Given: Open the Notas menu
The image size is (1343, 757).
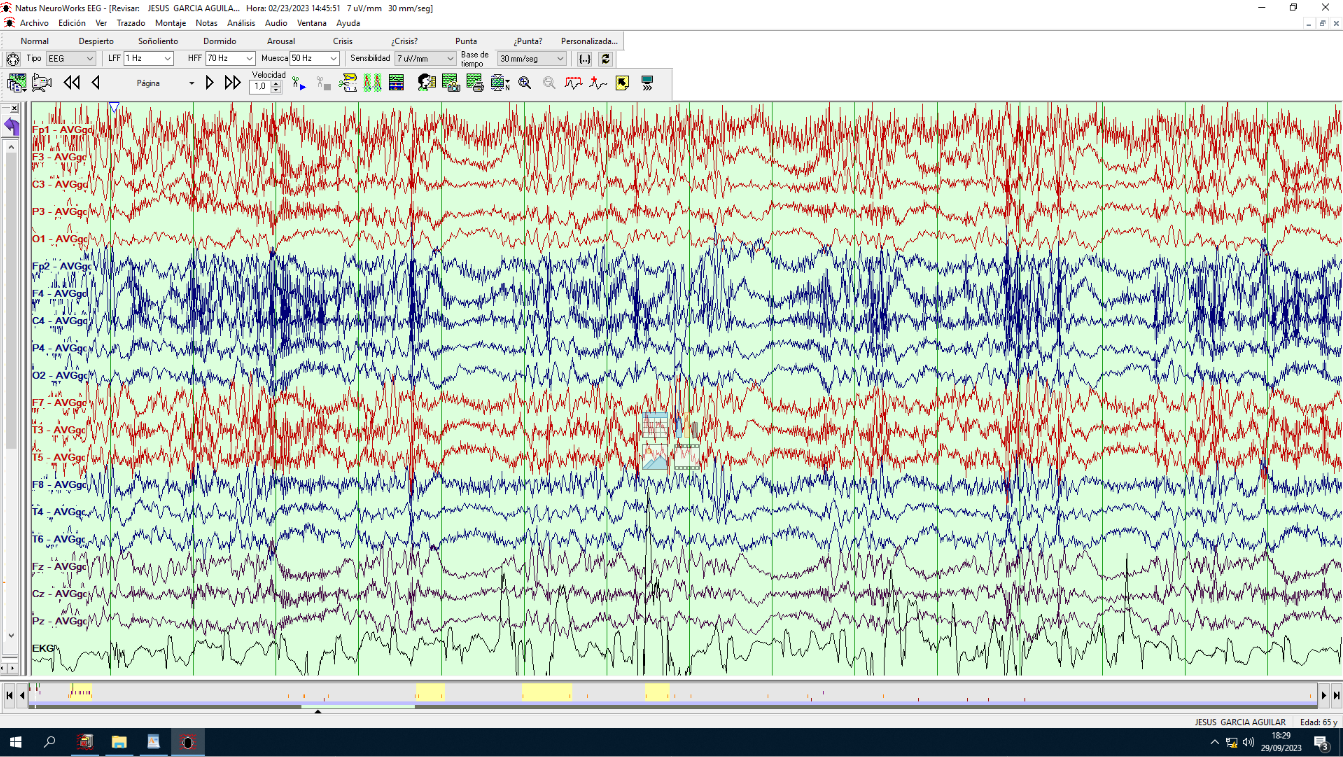Looking at the screenshot, I should pyautogui.click(x=206, y=23).
